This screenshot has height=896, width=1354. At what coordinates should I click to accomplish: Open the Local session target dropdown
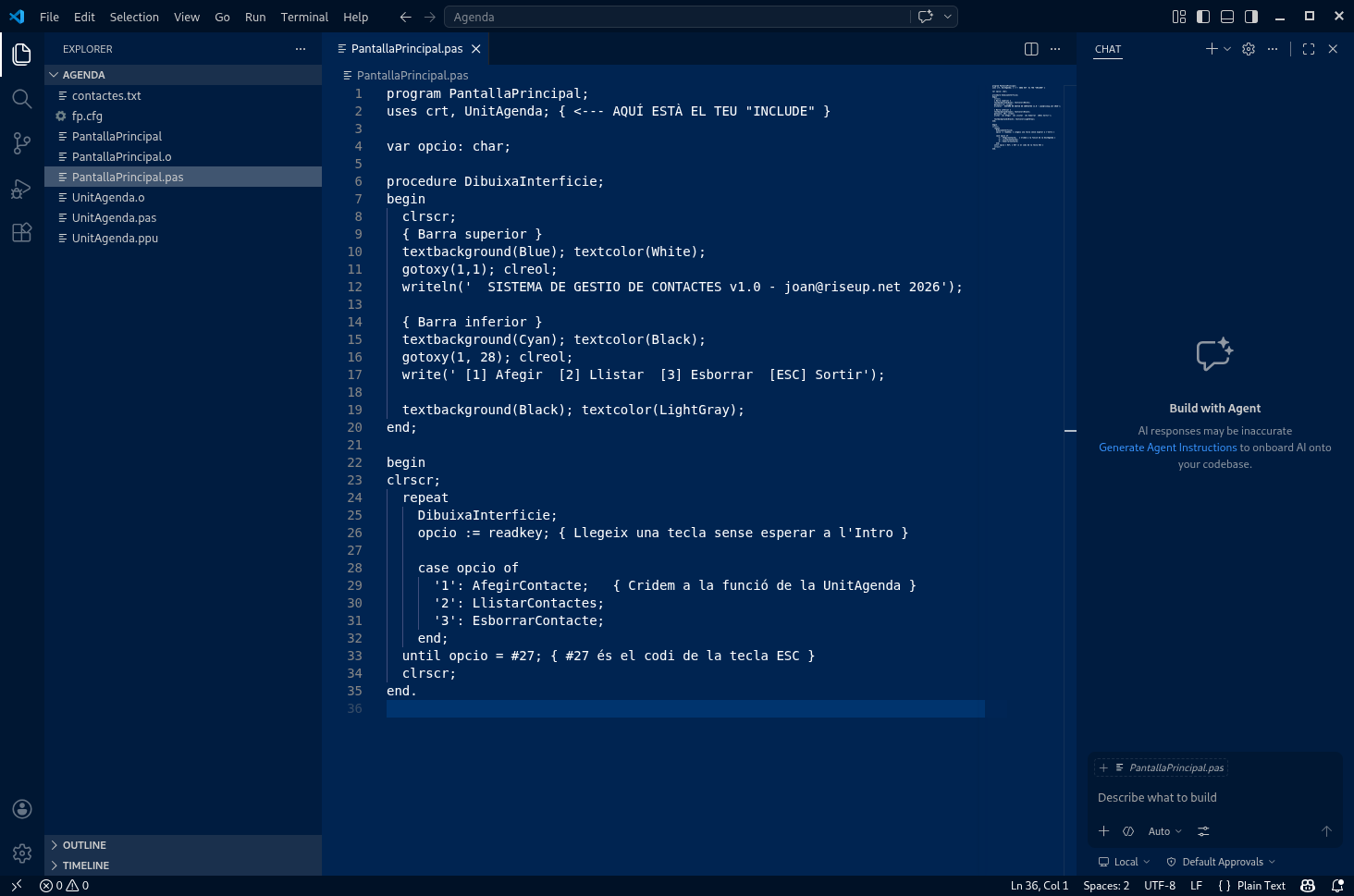1125,862
